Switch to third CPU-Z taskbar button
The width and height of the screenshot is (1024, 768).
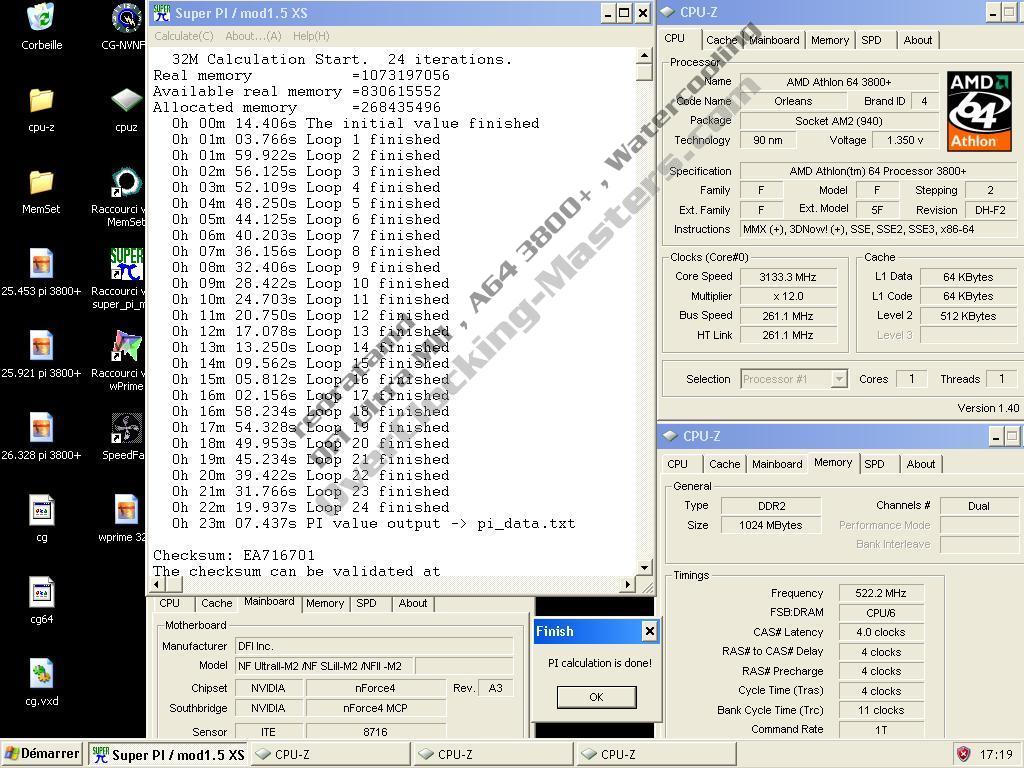coord(656,754)
